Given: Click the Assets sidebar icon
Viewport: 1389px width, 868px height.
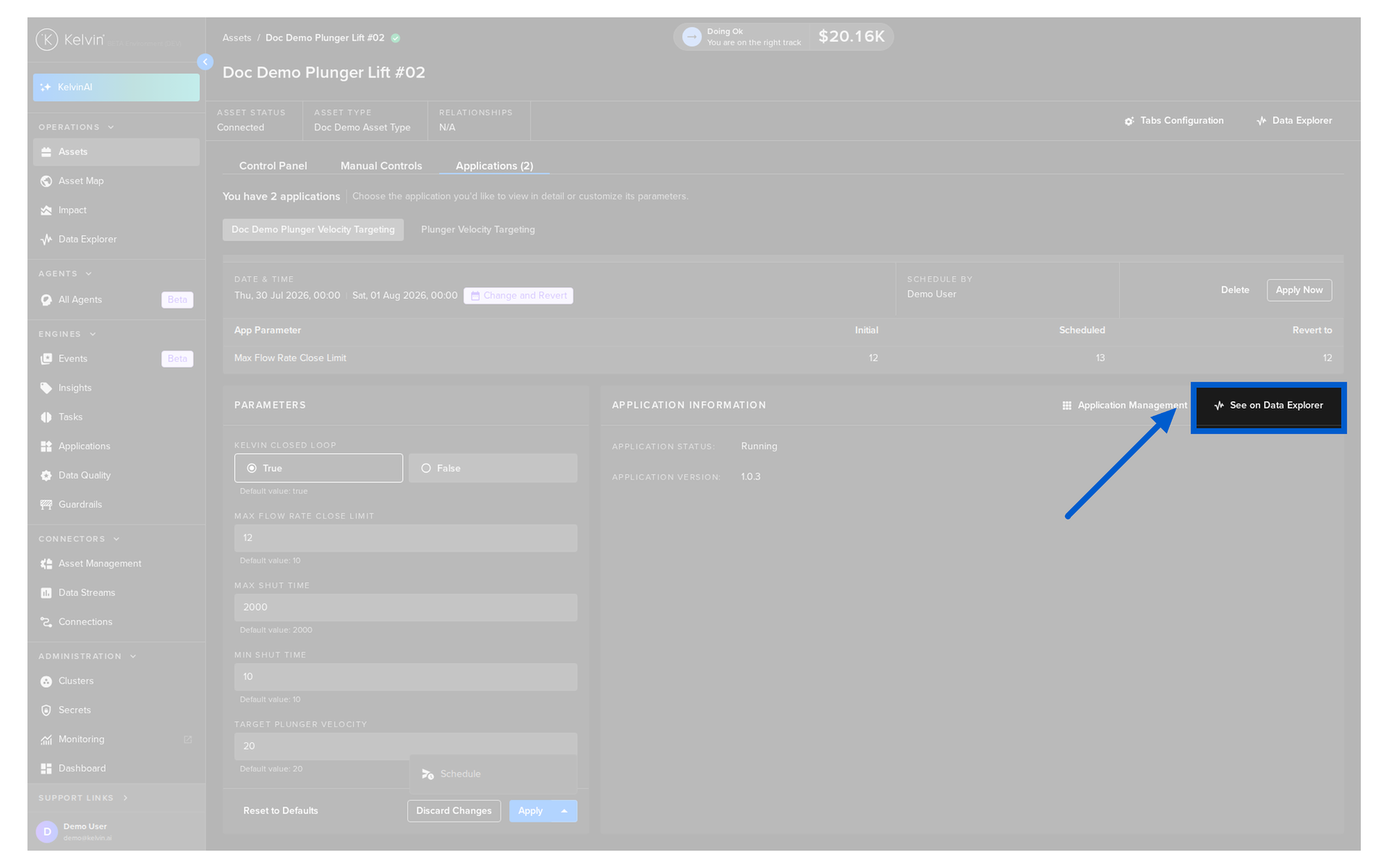Looking at the screenshot, I should (46, 152).
